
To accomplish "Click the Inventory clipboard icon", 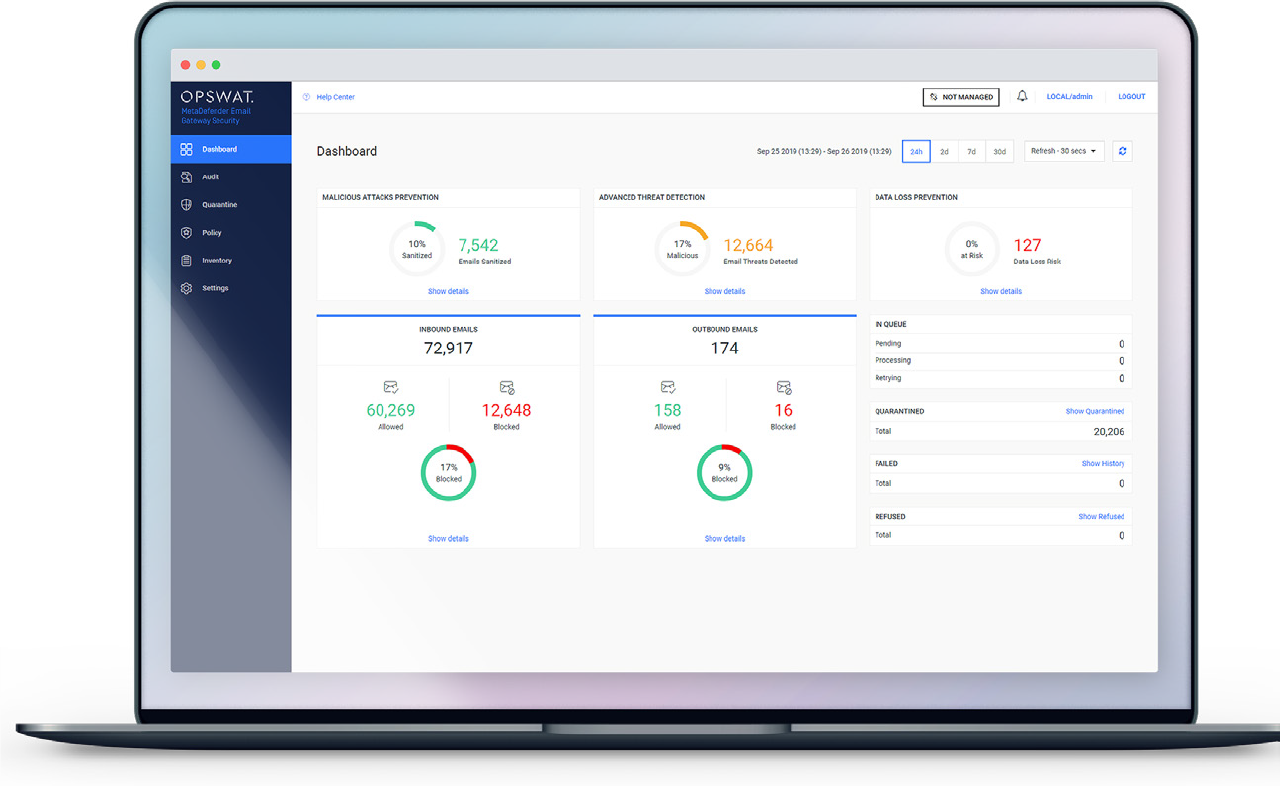I will point(186,261).
